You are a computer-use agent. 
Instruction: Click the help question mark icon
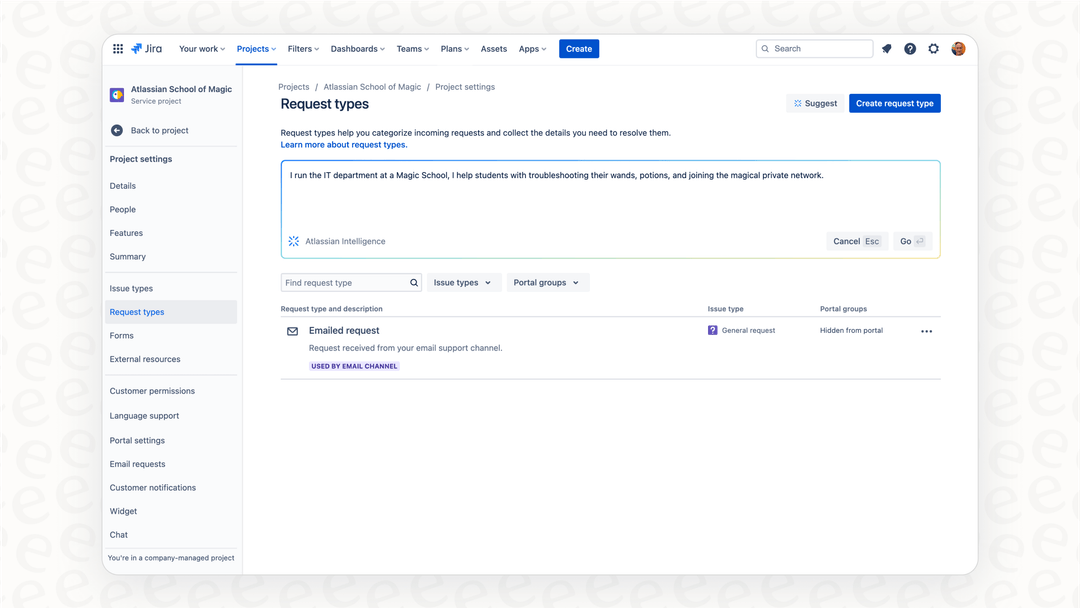(910, 48)
